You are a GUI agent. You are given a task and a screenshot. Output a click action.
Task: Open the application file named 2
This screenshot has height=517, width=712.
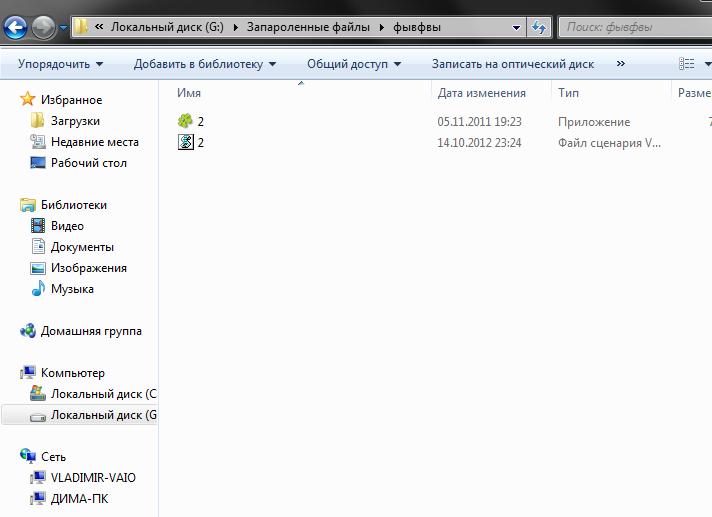pyautogui.click(x=200, y=121)
